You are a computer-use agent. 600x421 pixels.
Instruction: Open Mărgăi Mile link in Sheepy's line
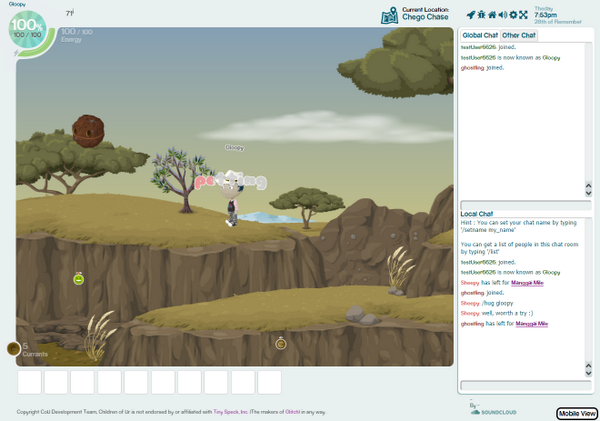[x=527, y=283]
